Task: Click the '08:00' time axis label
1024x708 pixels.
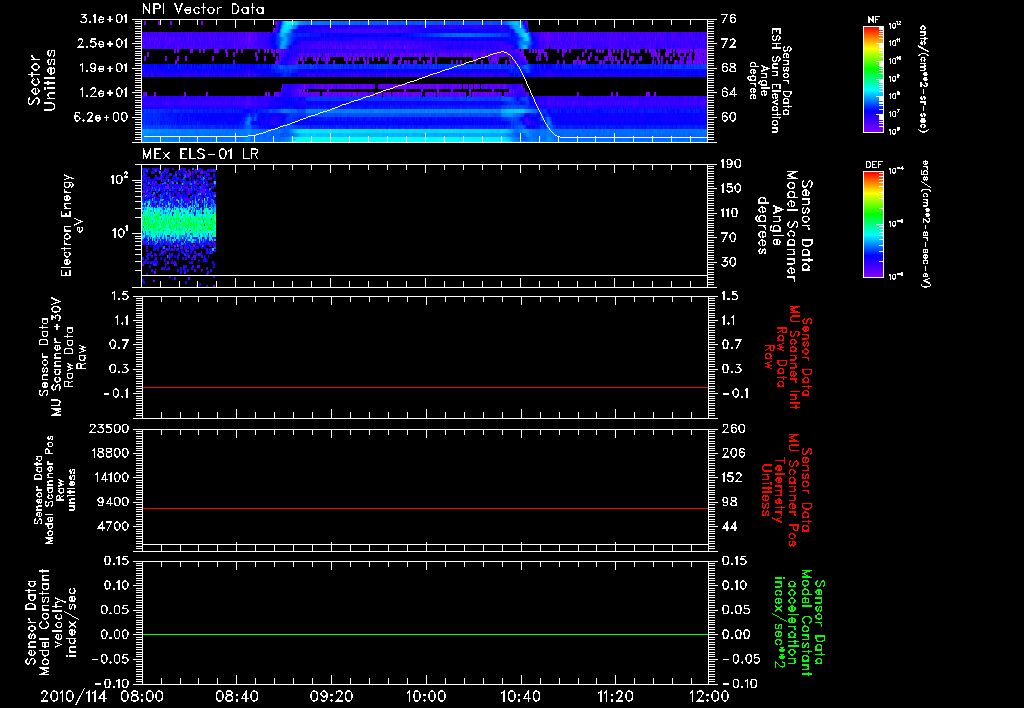Action: click(x=142, y=696)
